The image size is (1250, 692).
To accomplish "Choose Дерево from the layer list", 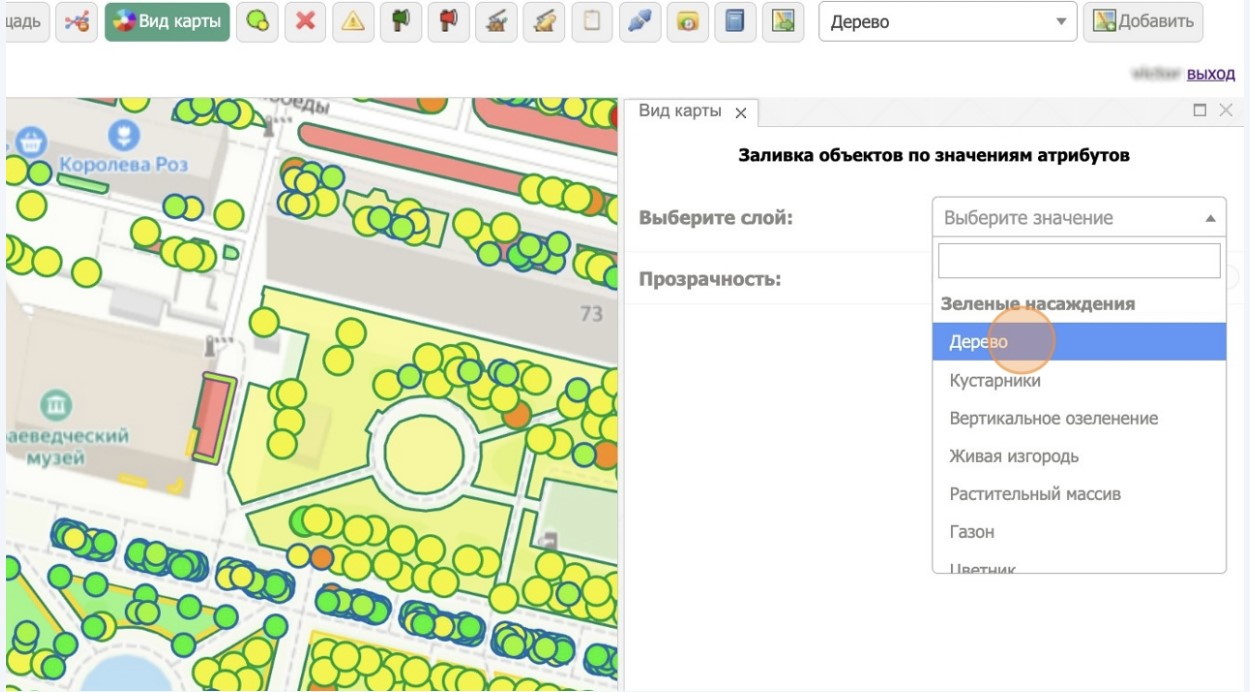I will tap(1079, 341).
